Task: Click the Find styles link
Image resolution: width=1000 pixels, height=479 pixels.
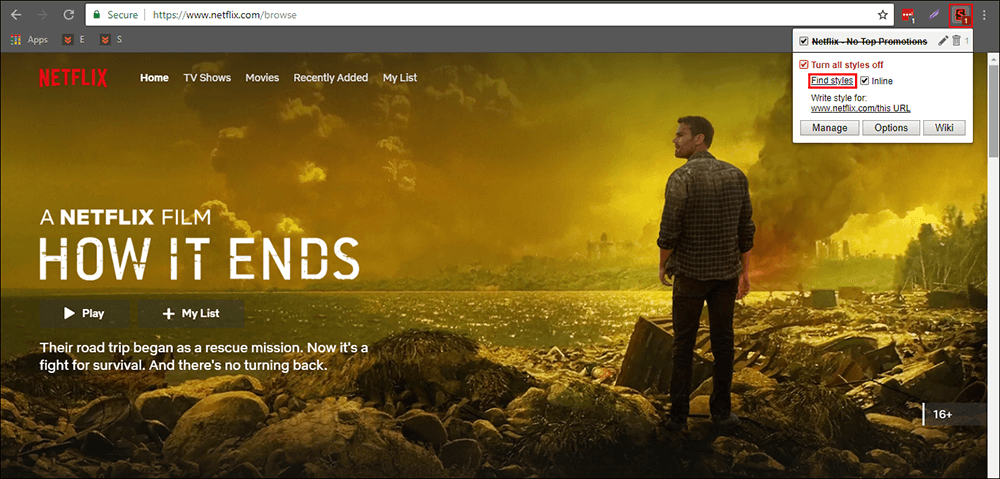Action: click(x=832, y=81)
